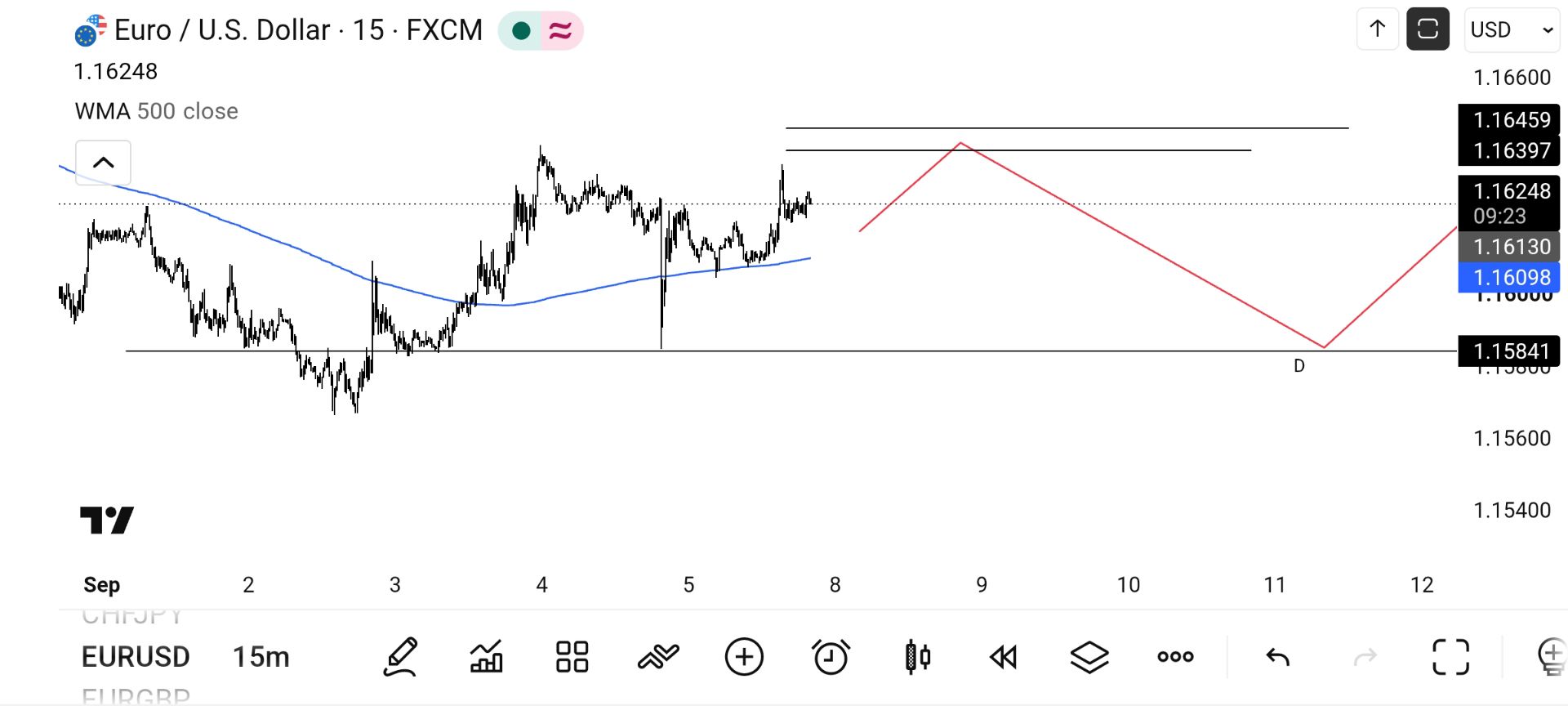Screen dimensions: 1568x706
Task: Toggle the rounded-square snapshot button at top right
Action: click(1428, 29)
